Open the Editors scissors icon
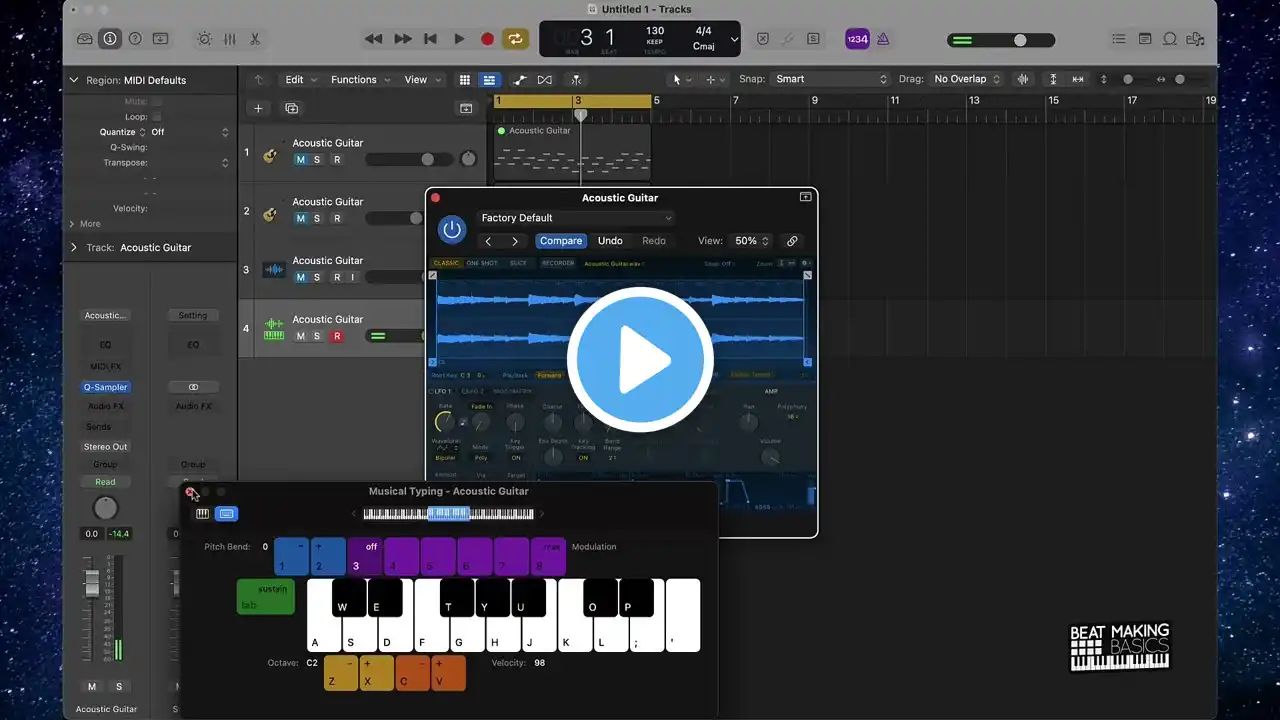 [x=255, y=39]
